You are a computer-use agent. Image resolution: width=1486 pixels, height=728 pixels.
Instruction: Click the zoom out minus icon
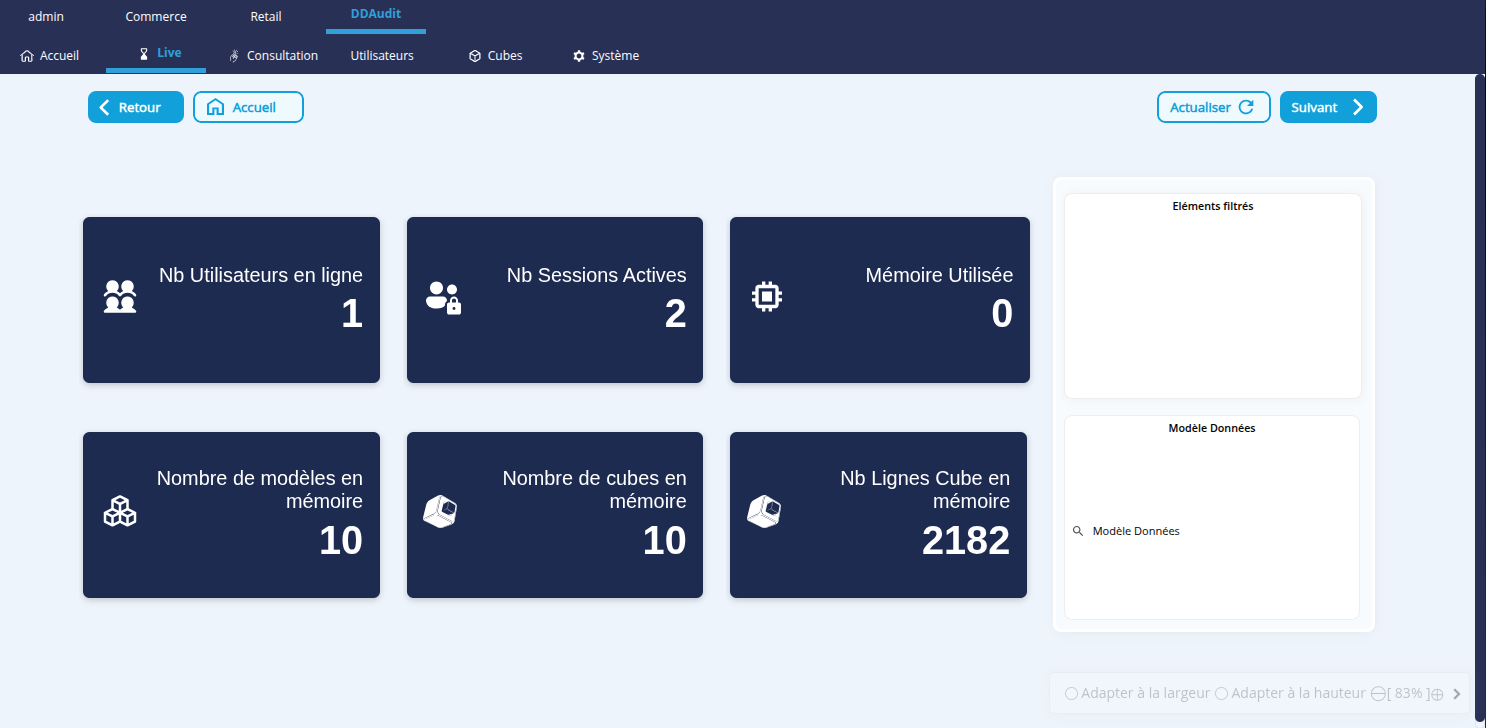[1377, 694]
